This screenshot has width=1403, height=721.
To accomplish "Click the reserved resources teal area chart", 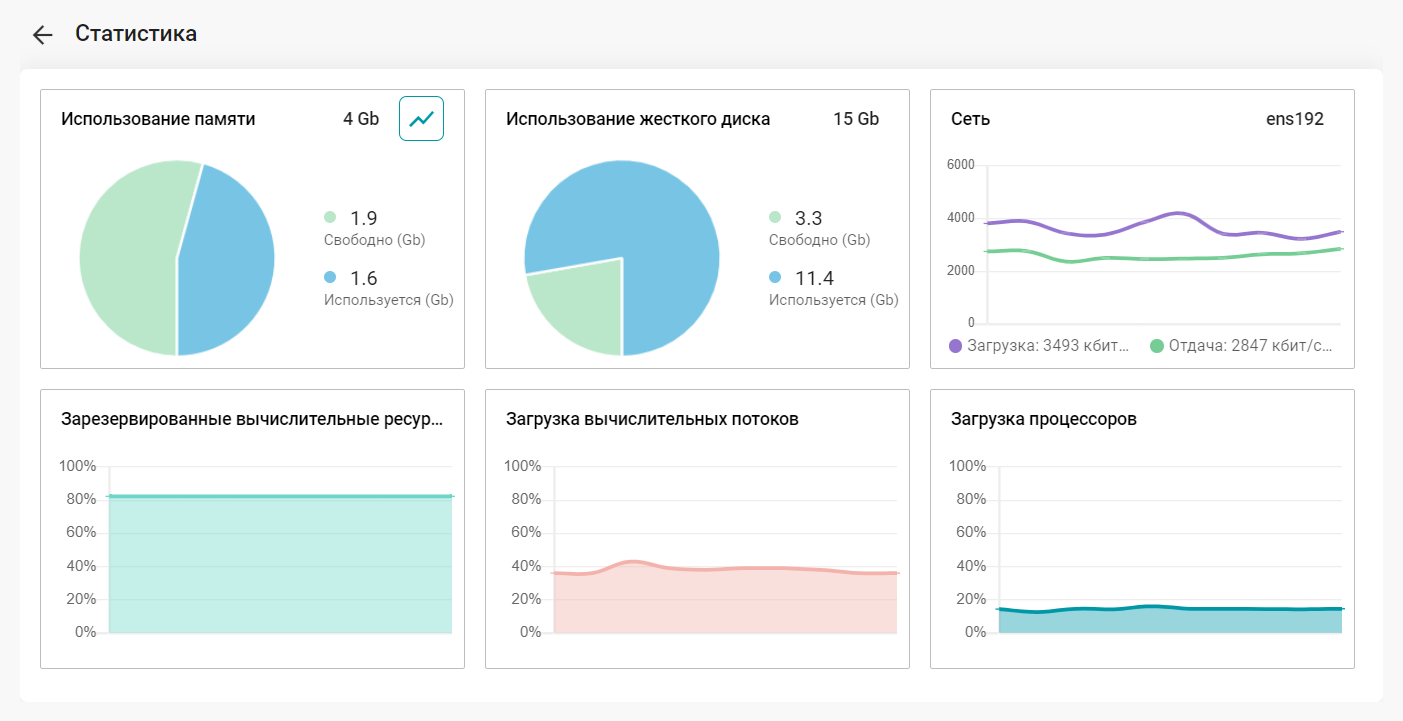I will 280,565.
